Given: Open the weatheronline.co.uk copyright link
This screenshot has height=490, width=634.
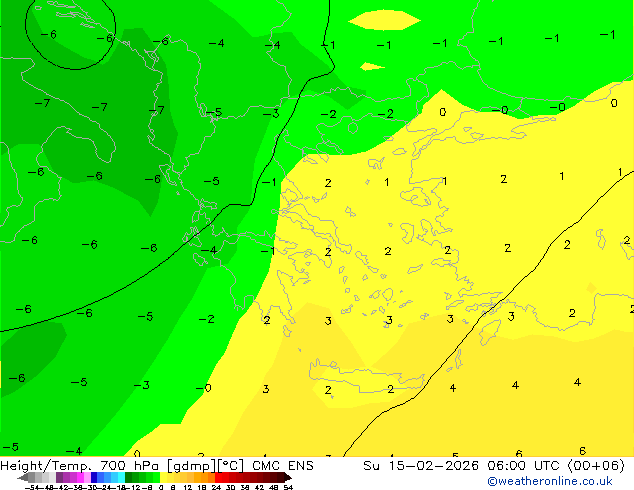Looking at the screenshot, I should click(x=550, y=481).
